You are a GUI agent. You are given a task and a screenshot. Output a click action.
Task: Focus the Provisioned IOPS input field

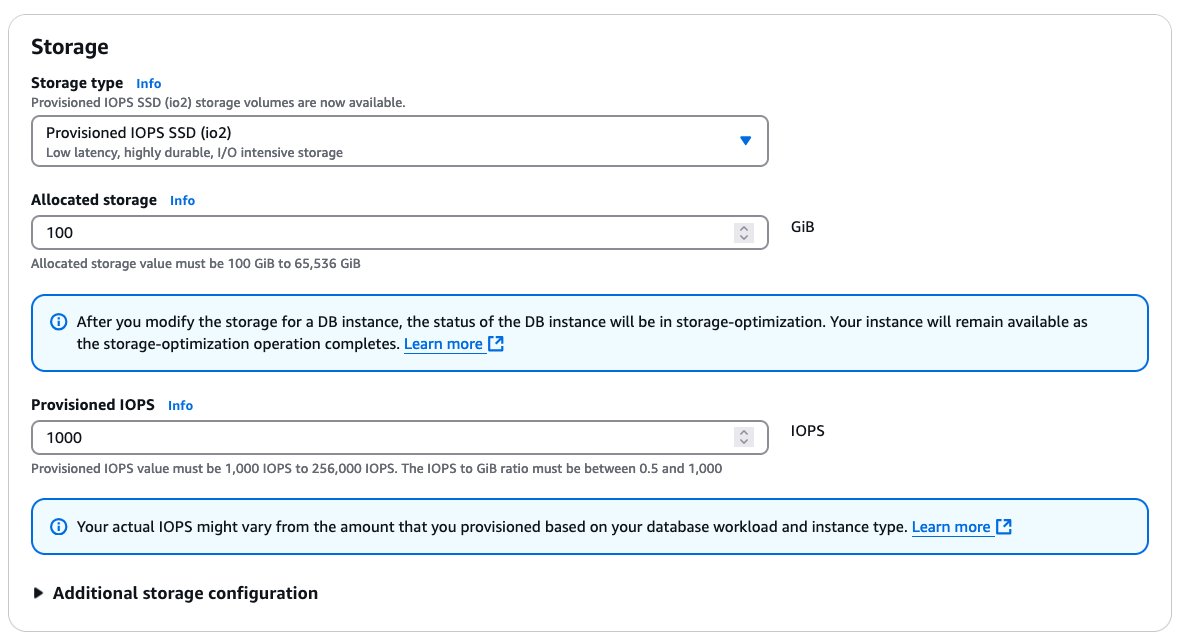tap(399, 438)
